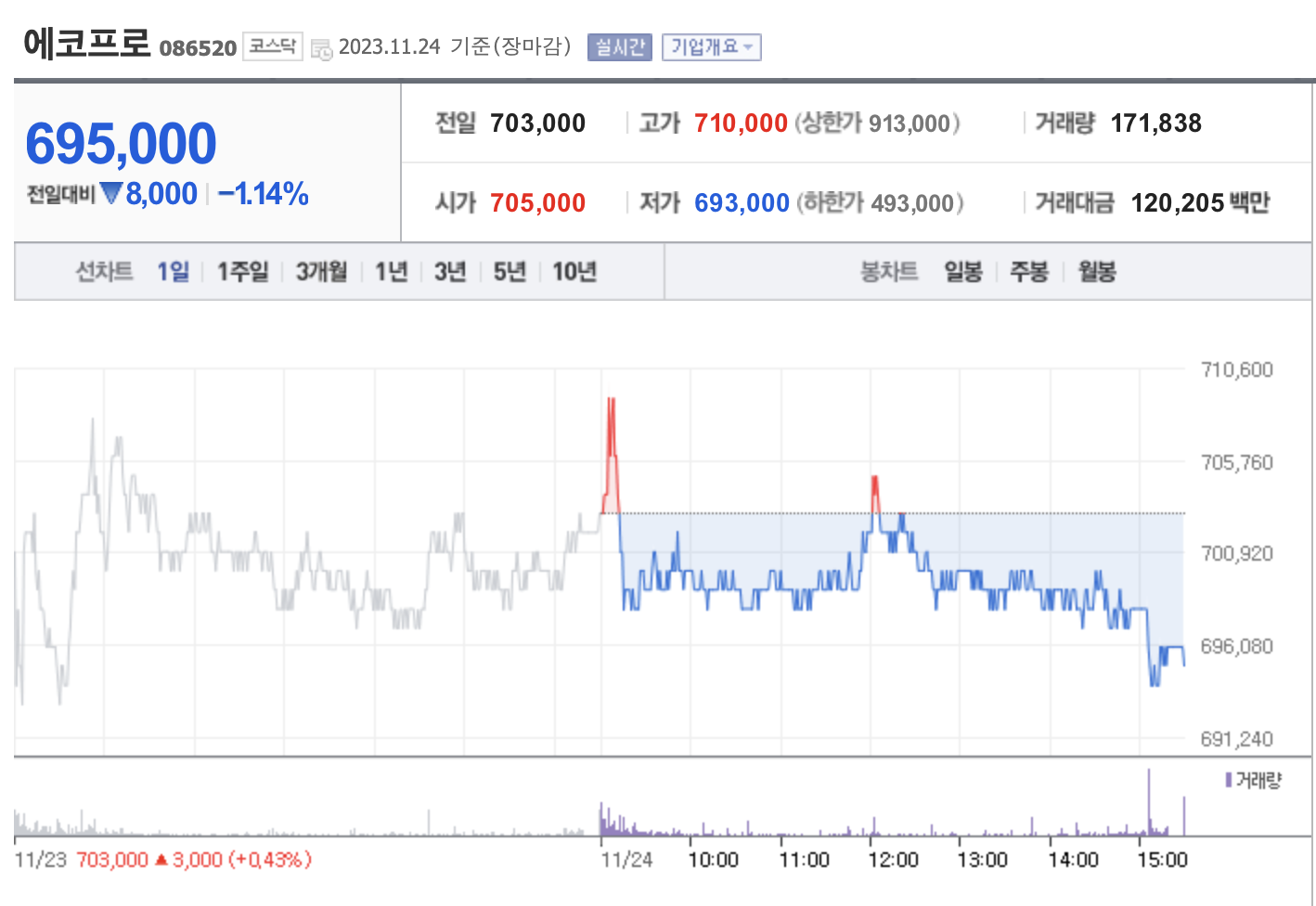Click the opening price 705,000
This screenshot has height=906, width=1316.
pyautogui.click(x=537, y=202)
